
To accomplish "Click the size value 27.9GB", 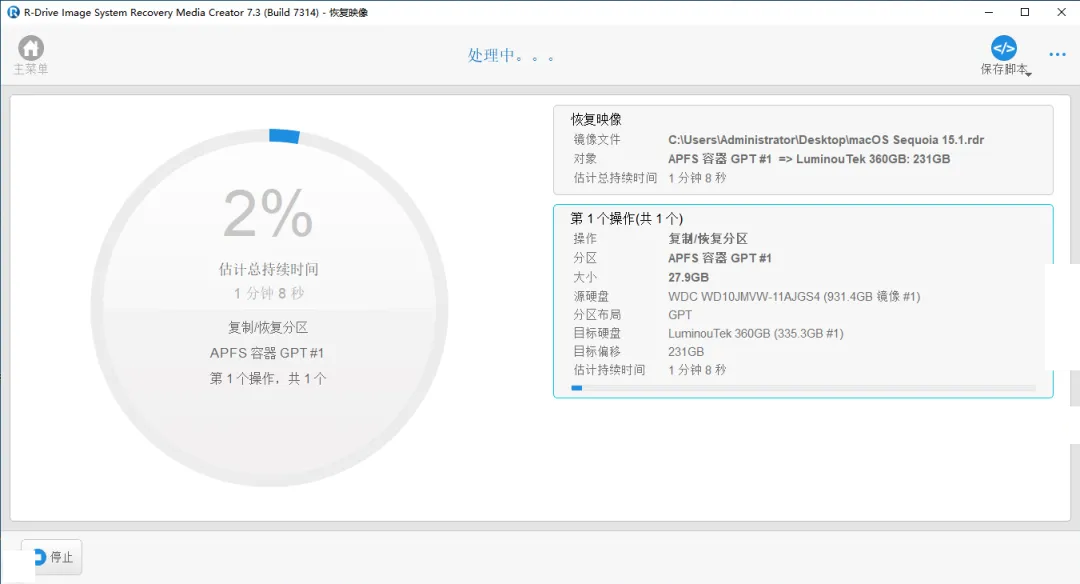I will click(x=688, y=278).
